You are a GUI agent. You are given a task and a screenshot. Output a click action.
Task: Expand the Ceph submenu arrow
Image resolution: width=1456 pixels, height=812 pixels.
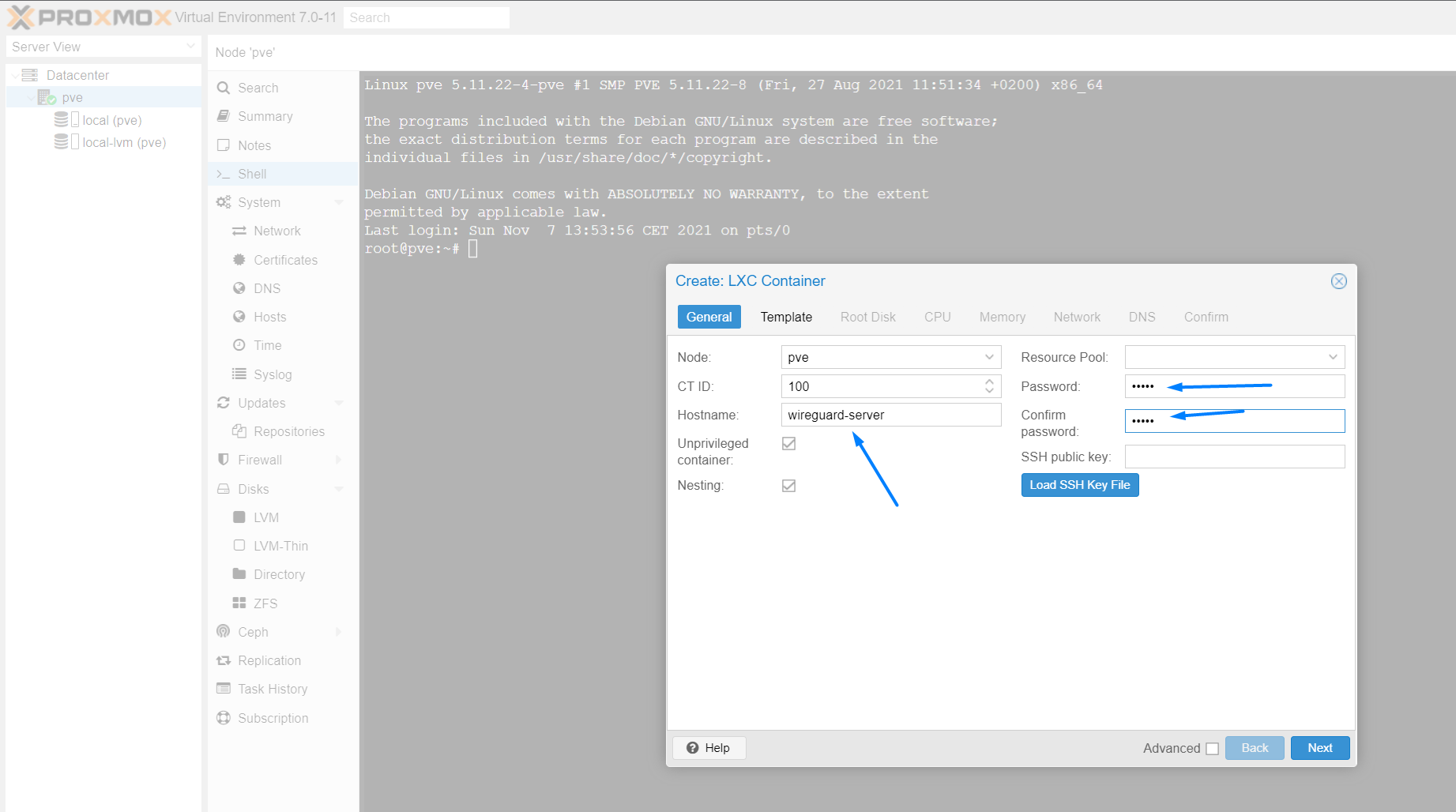tap(339, 632)
